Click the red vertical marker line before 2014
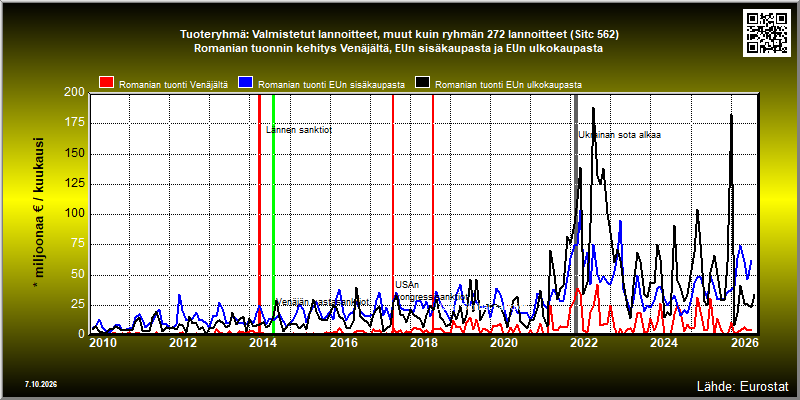Image resolution: width=800 pixels, height=400 pixels. [x=259, y=214]
